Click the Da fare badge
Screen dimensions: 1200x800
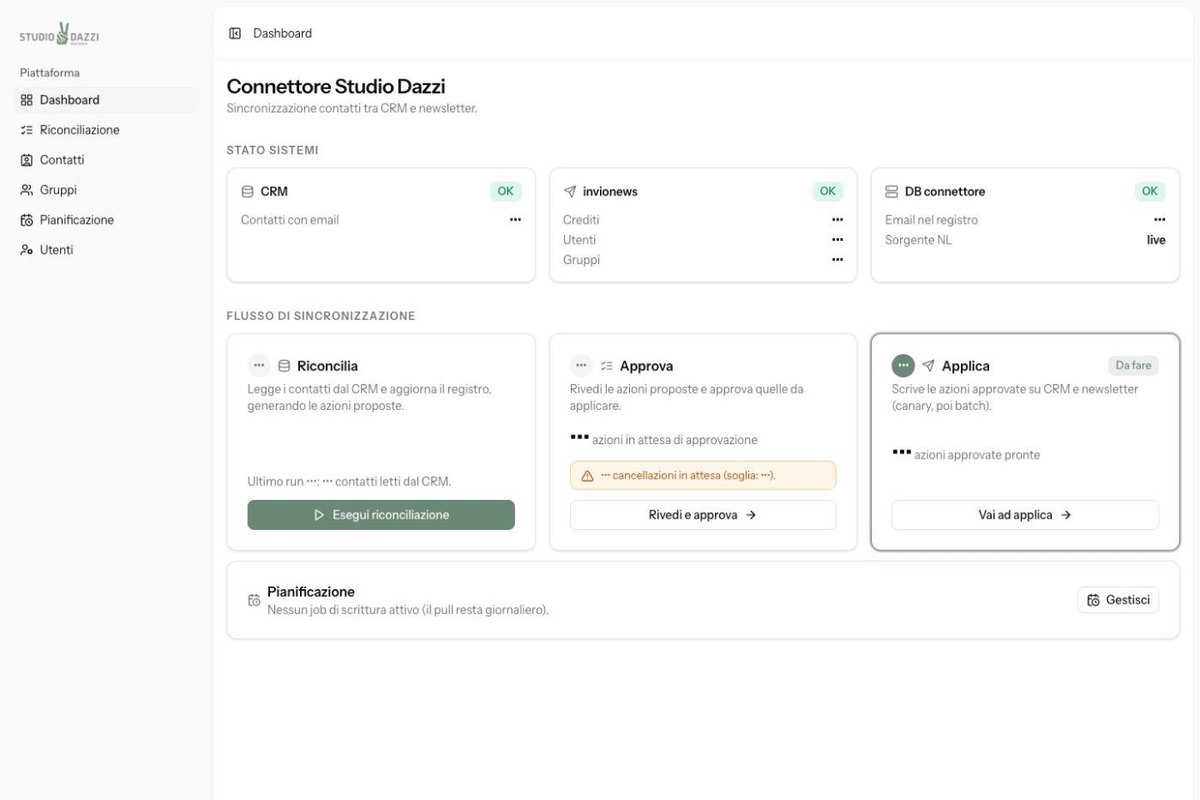[1133, 366]
